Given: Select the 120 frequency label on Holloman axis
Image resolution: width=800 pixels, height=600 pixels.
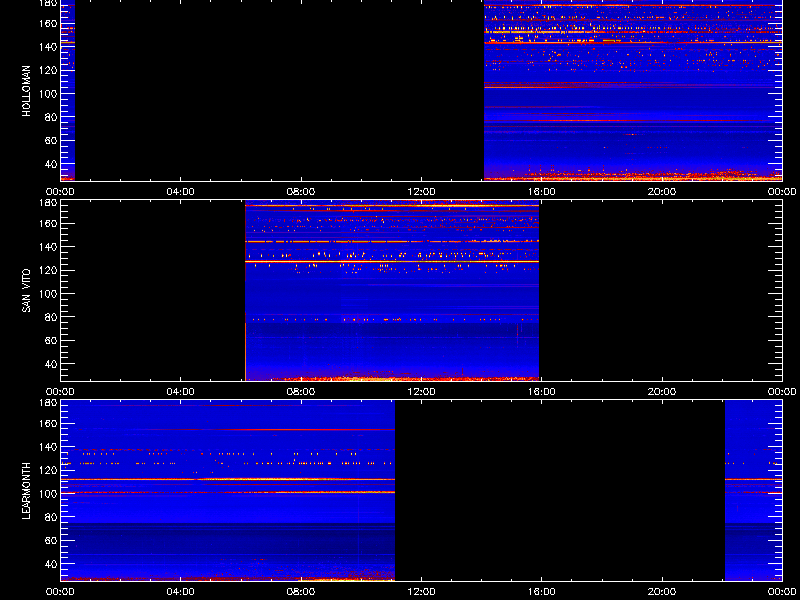Looking at the screenshot, I should 49,70.
